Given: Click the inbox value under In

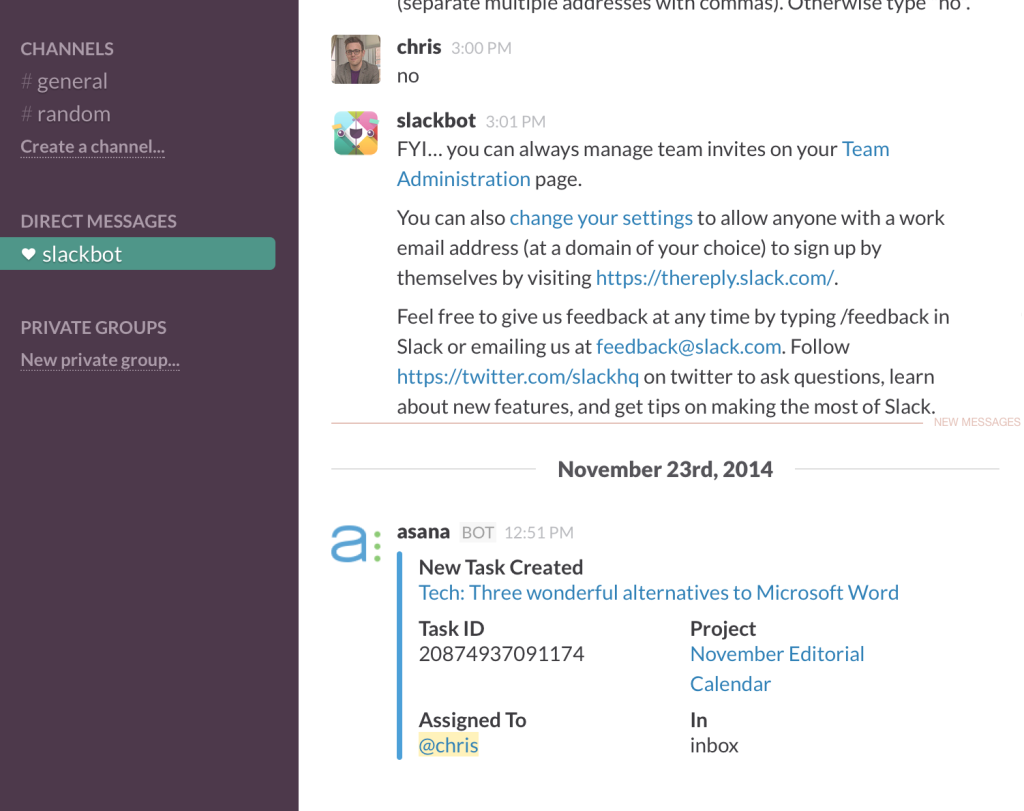Looking at the screenshot, I should 714,746.
